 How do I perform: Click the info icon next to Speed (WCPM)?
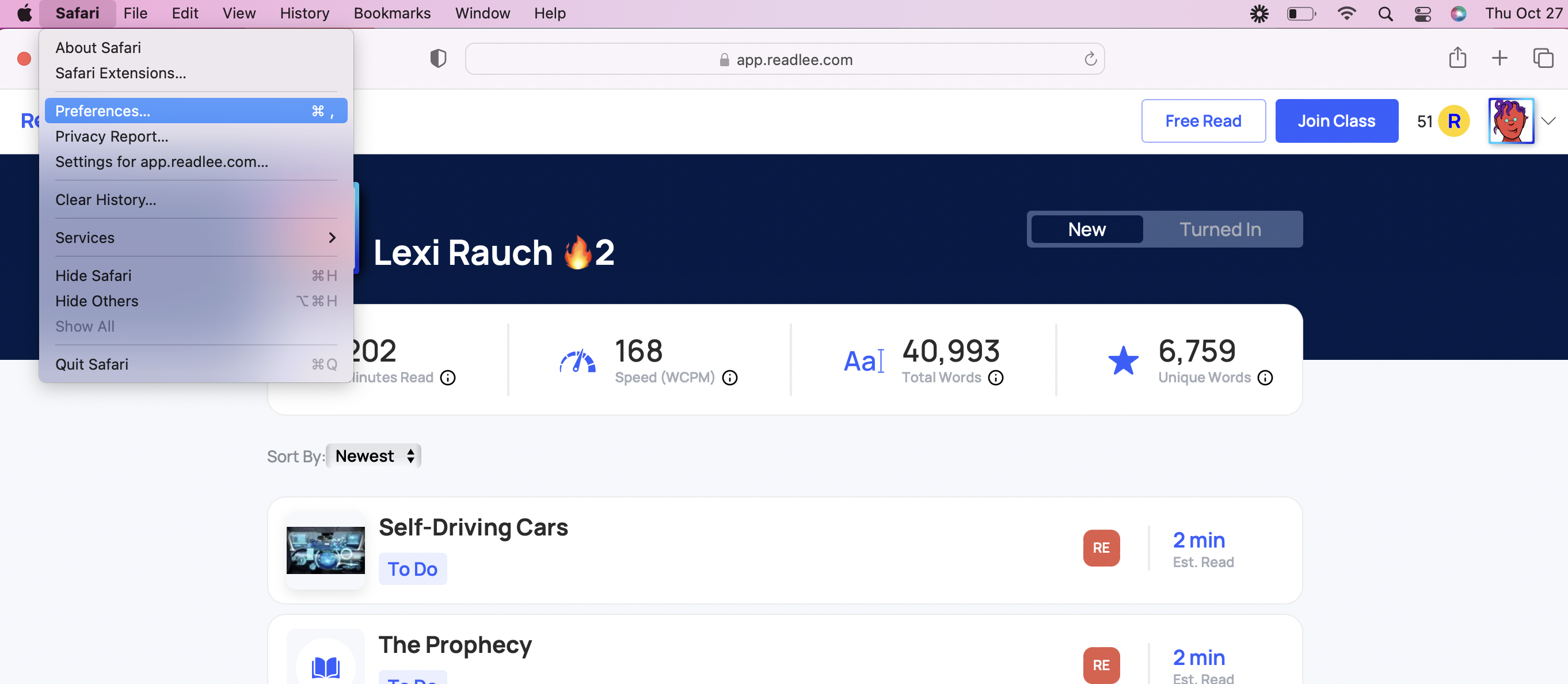729,378
